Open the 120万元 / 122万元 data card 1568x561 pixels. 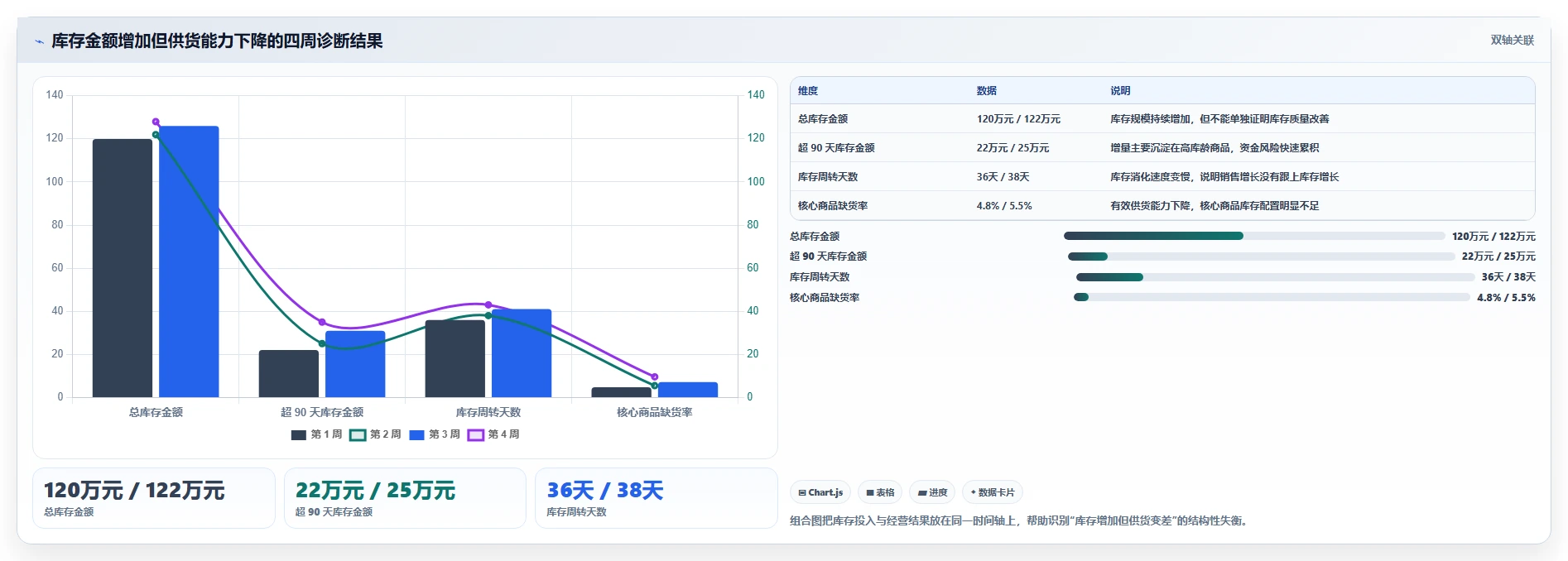pos(154,498)
